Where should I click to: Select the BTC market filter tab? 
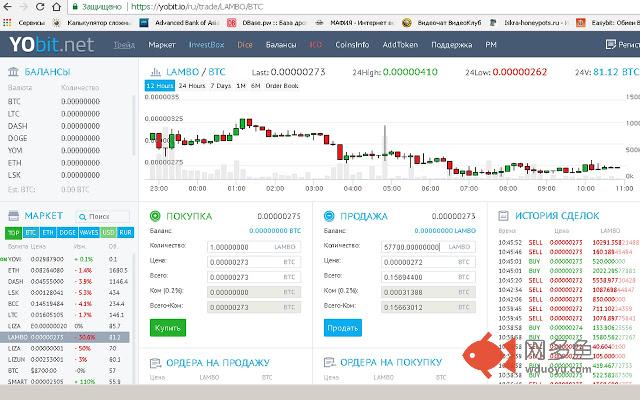click(31, 232)
